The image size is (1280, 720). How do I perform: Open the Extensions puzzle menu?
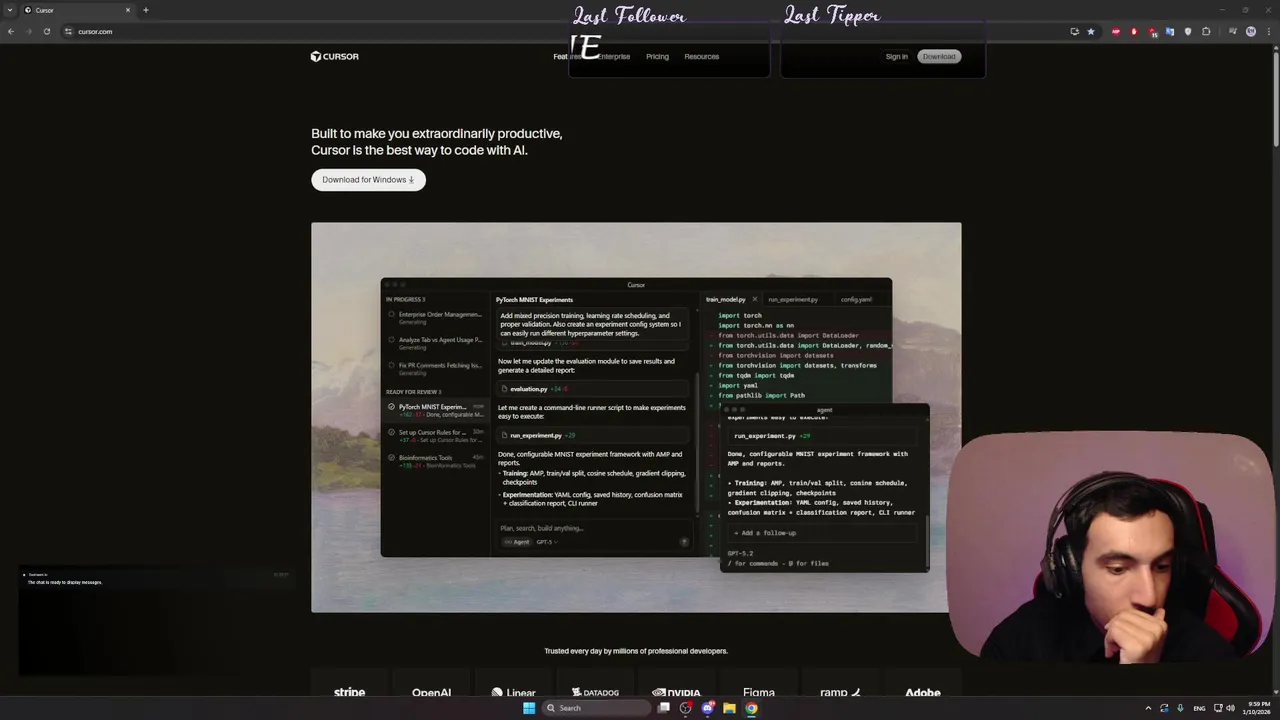1206,31
